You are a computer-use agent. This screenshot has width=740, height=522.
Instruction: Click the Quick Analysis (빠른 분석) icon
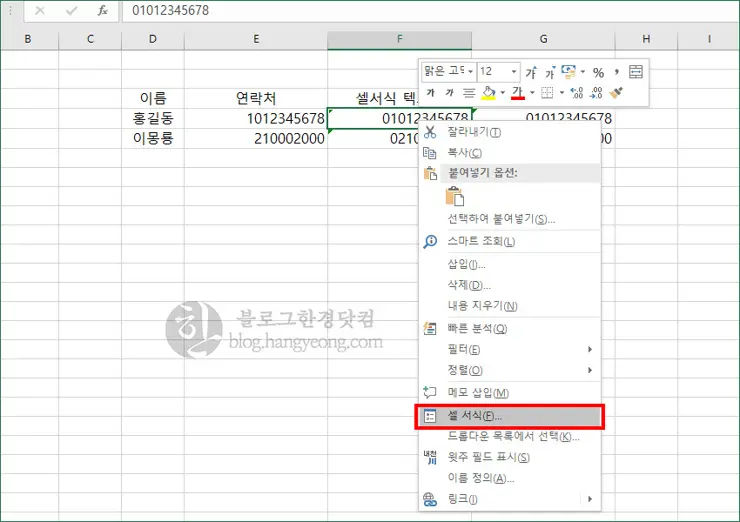430,328
